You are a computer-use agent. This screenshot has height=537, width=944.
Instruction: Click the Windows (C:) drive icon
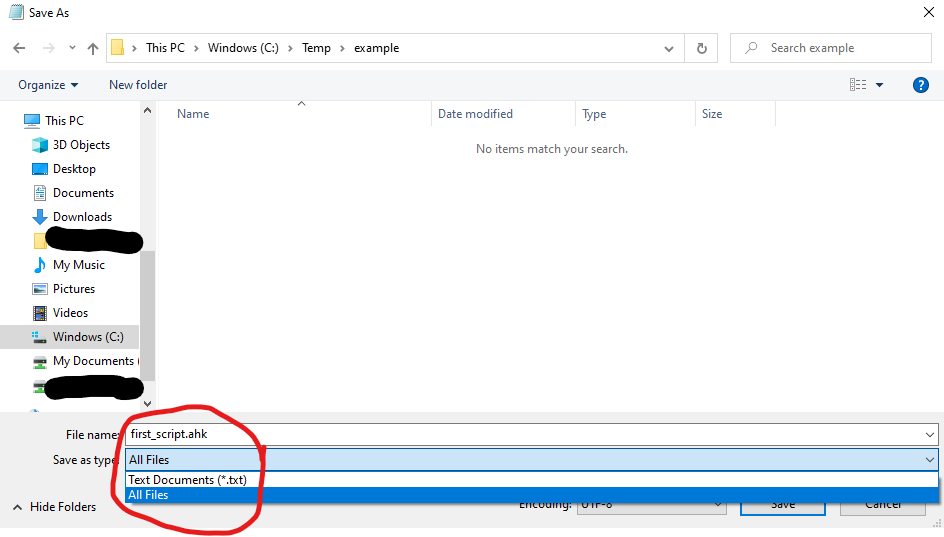tap(40, 338)
